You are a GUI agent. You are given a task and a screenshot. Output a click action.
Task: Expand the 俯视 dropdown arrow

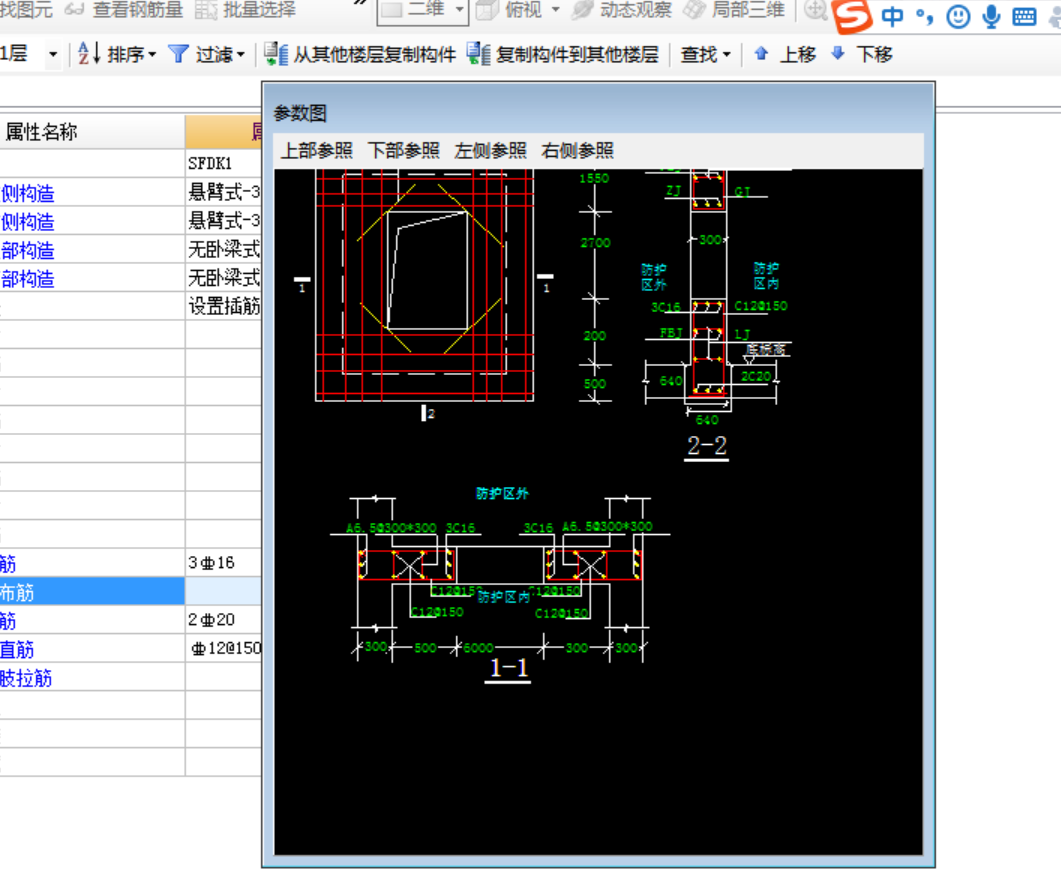pyautogui.click(x=556, y=9)
